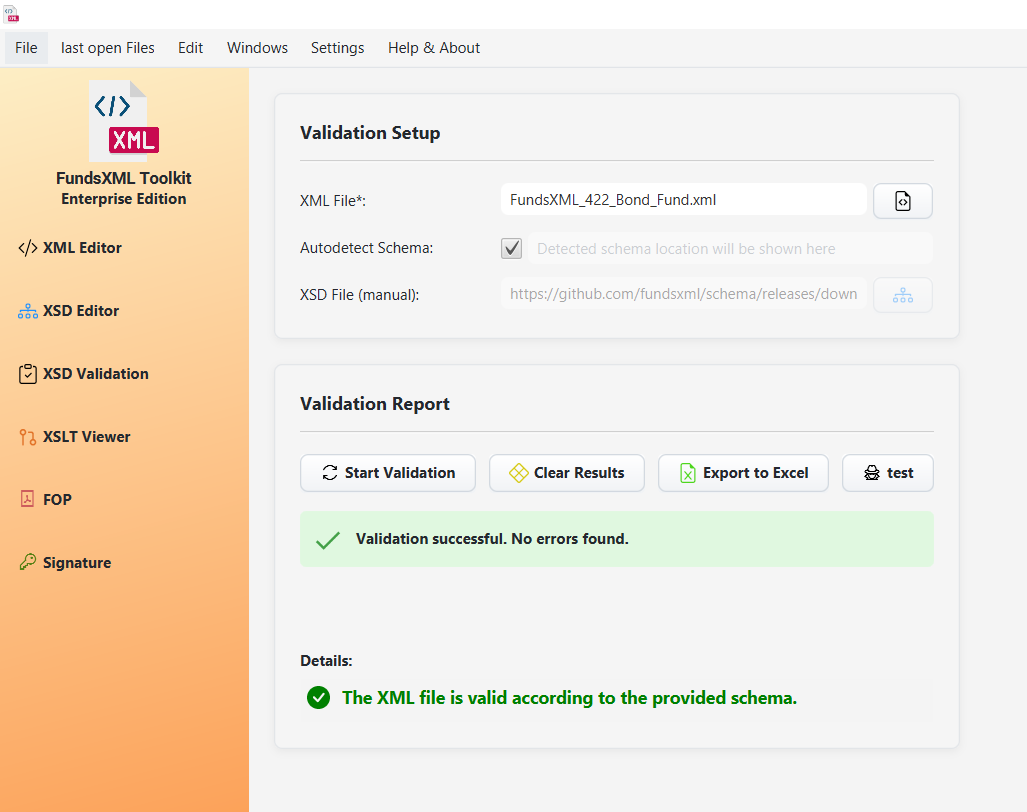The image size is (1027, 812).
Task: Open the Signature section
Action: point(65,563)
